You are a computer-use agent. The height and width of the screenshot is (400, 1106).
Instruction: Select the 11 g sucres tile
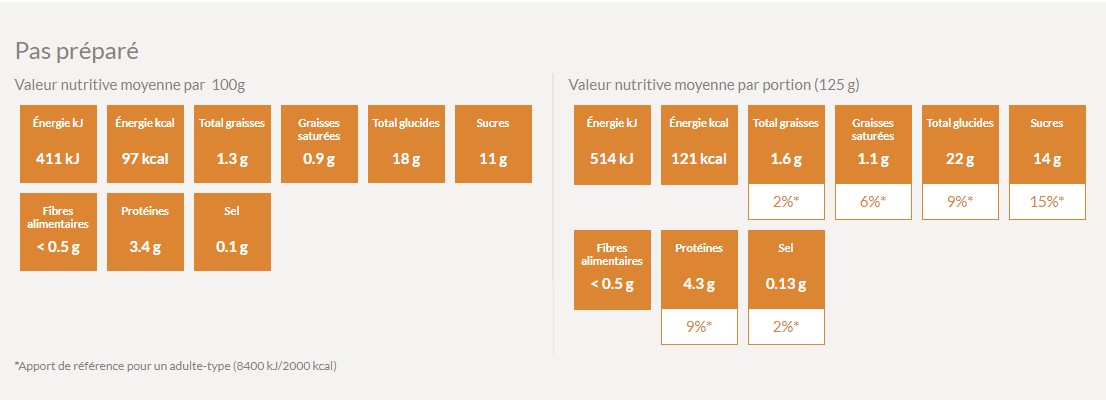[493, 144]
